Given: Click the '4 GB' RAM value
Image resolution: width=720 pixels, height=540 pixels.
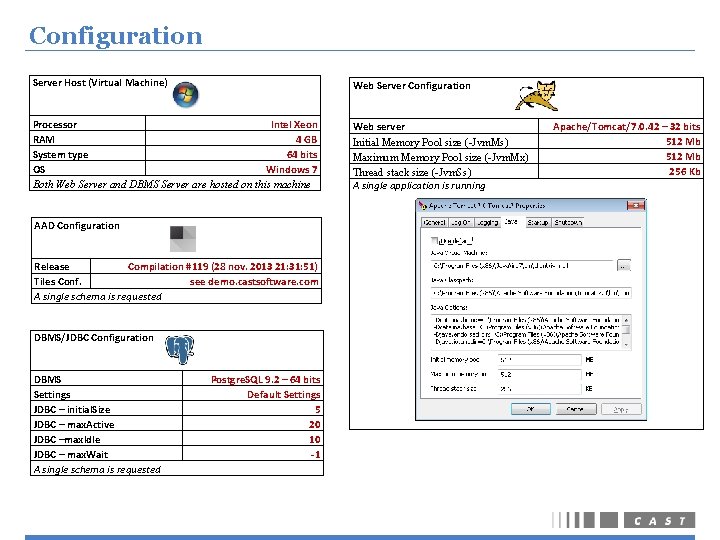Looking at the screenshot, I should tap(306, 139).
